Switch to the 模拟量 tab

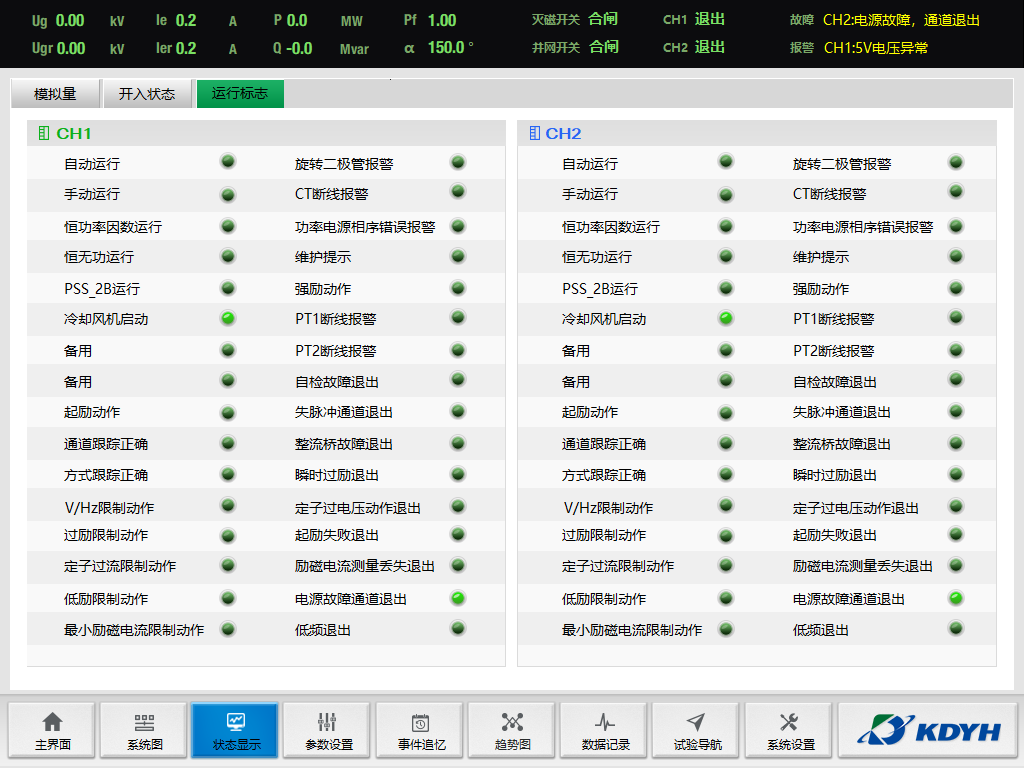pos(55,94)
